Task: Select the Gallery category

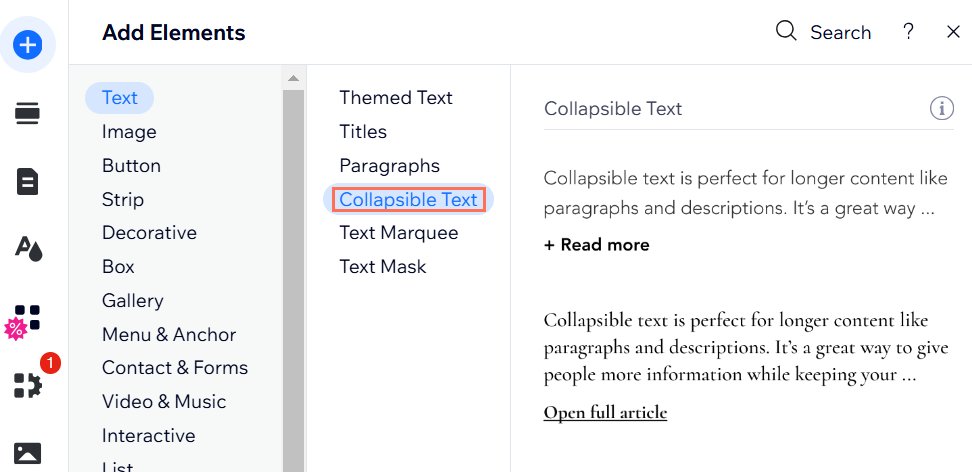Action: [x=133, y=301]
